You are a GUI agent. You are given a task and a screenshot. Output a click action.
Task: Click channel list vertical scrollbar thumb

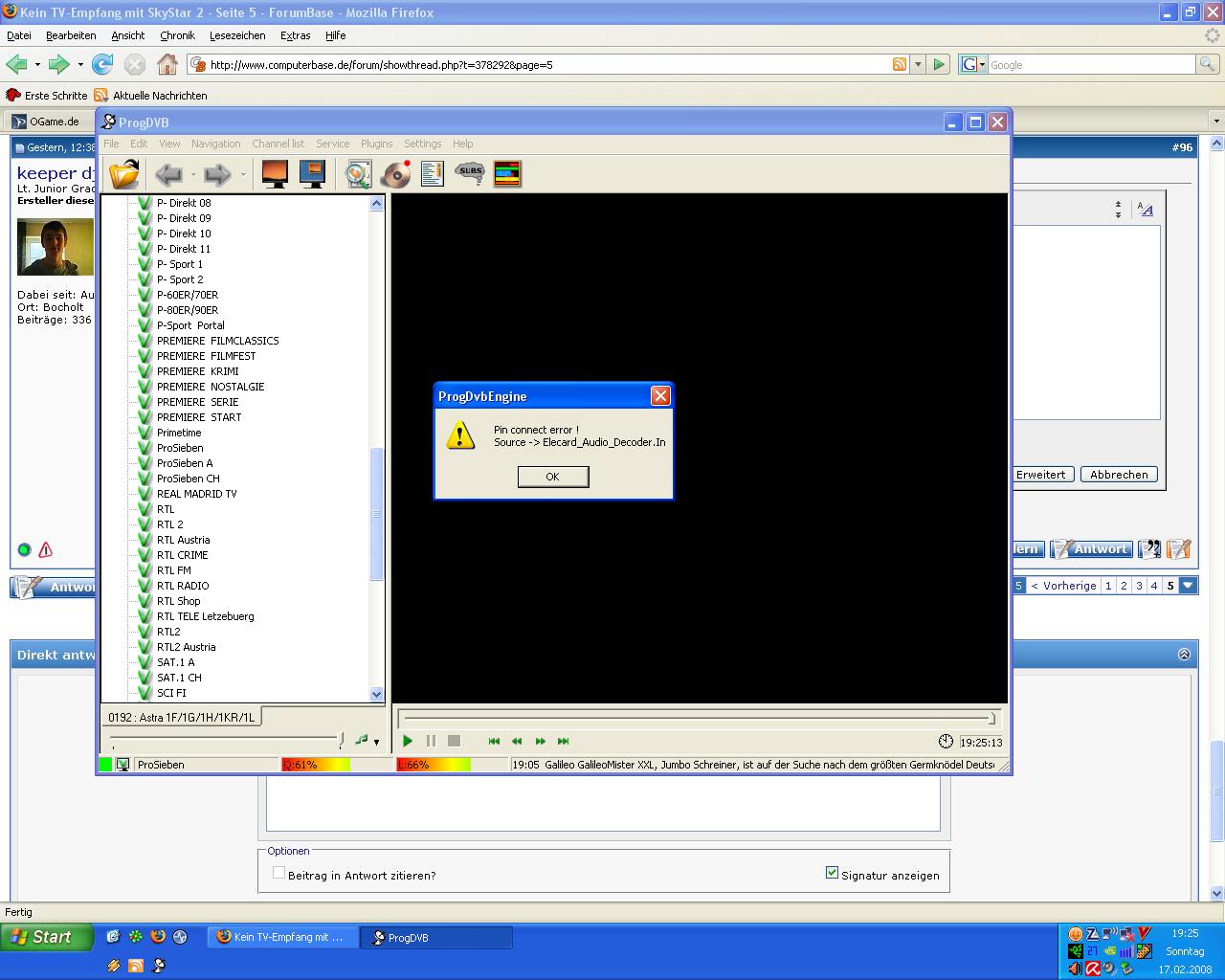[x=376, y=514]
